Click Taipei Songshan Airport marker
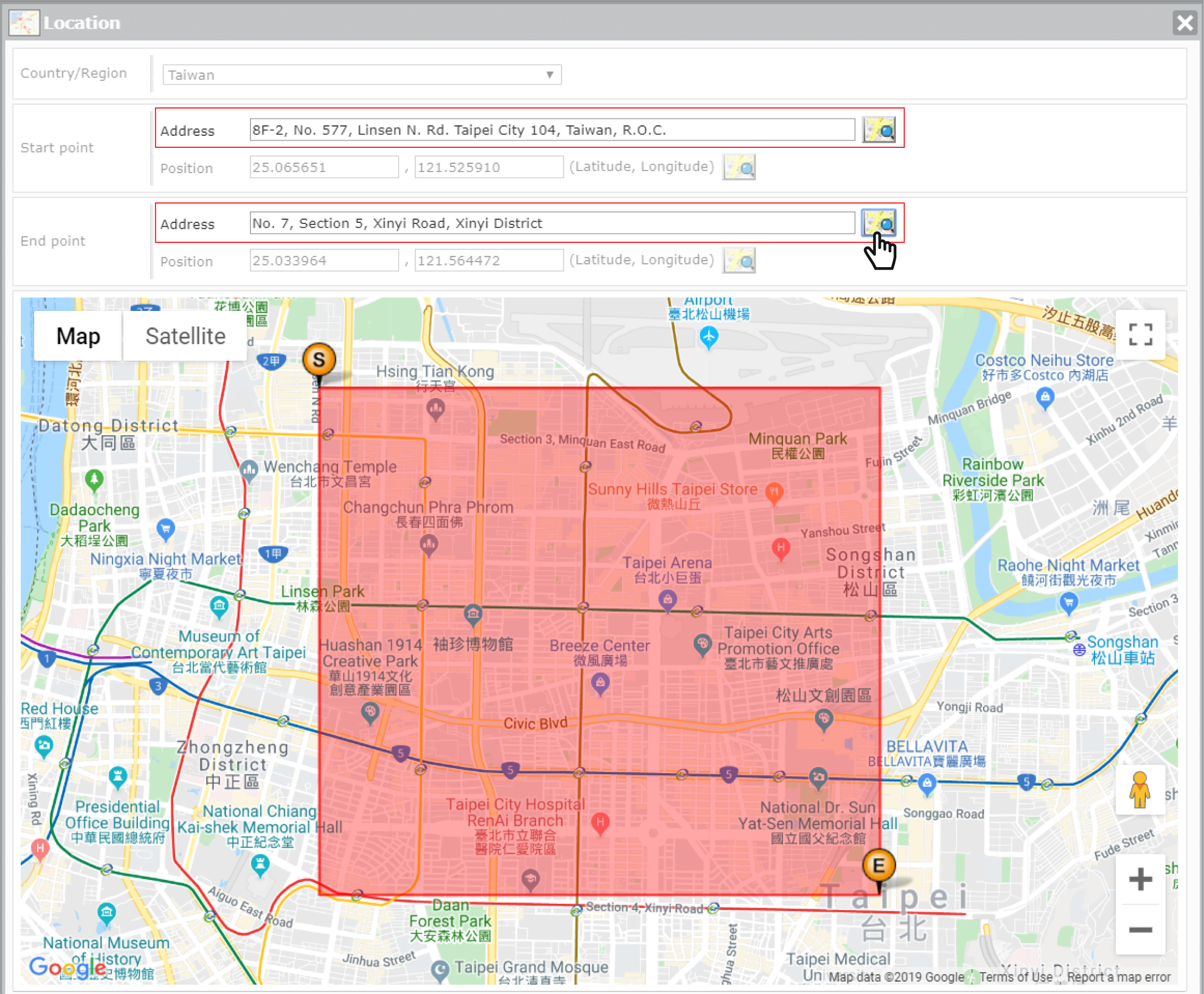The height and width of the screenshot is (994, 1204). (x=709, y=337)
